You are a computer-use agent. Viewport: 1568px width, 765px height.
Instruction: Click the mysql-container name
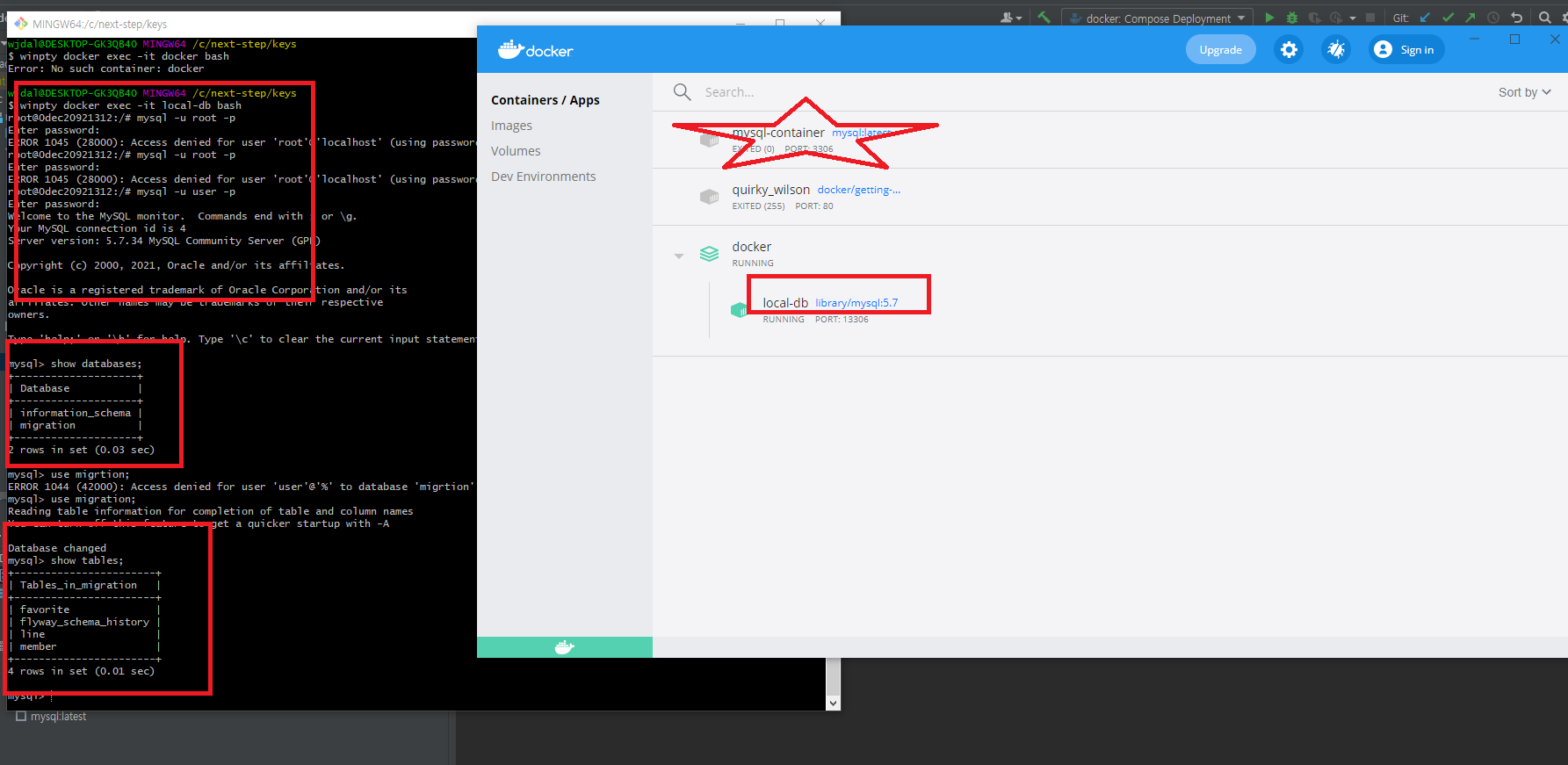click(778, 133)
